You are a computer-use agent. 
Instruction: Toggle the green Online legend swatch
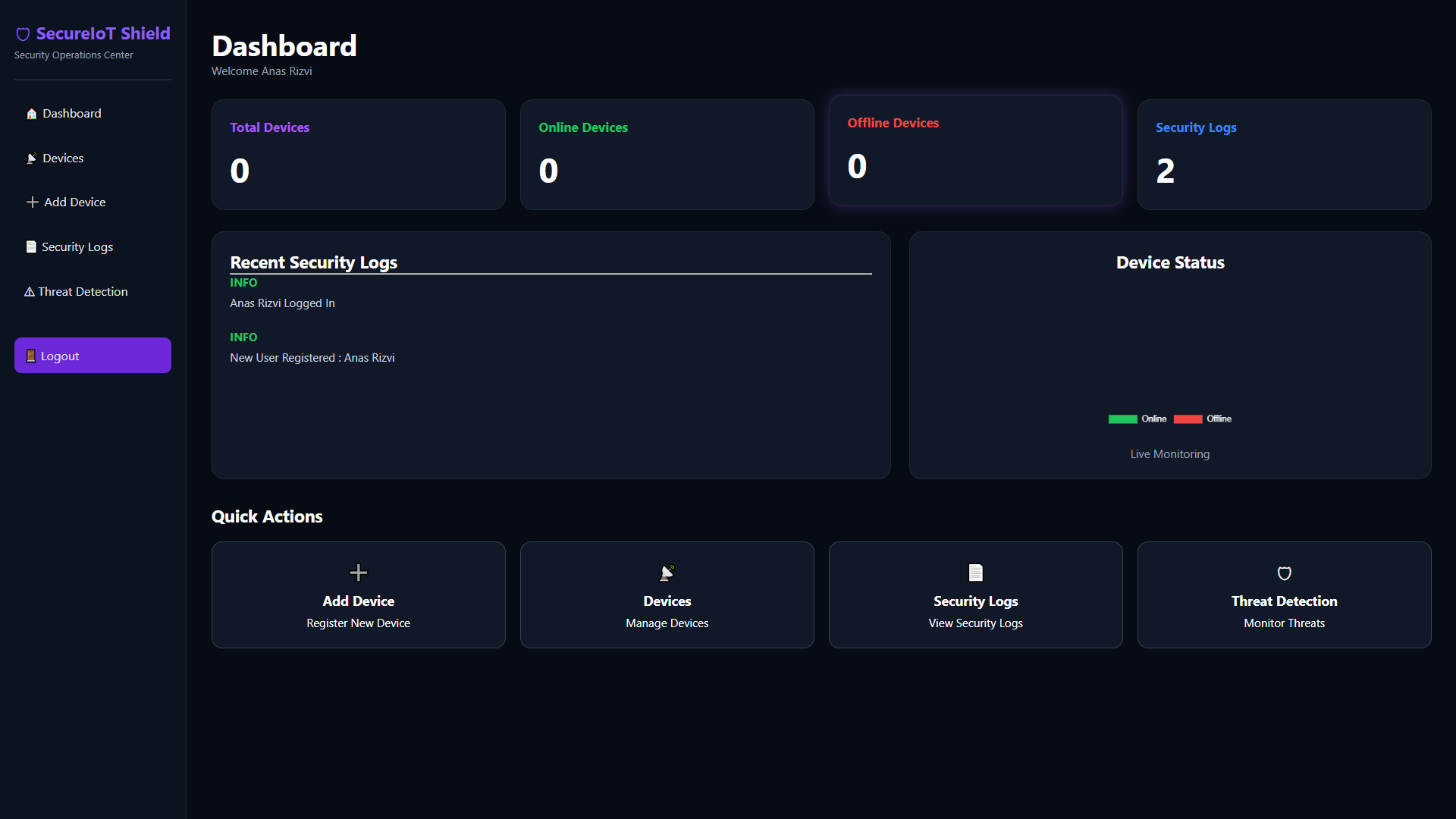pos(1123,419)
